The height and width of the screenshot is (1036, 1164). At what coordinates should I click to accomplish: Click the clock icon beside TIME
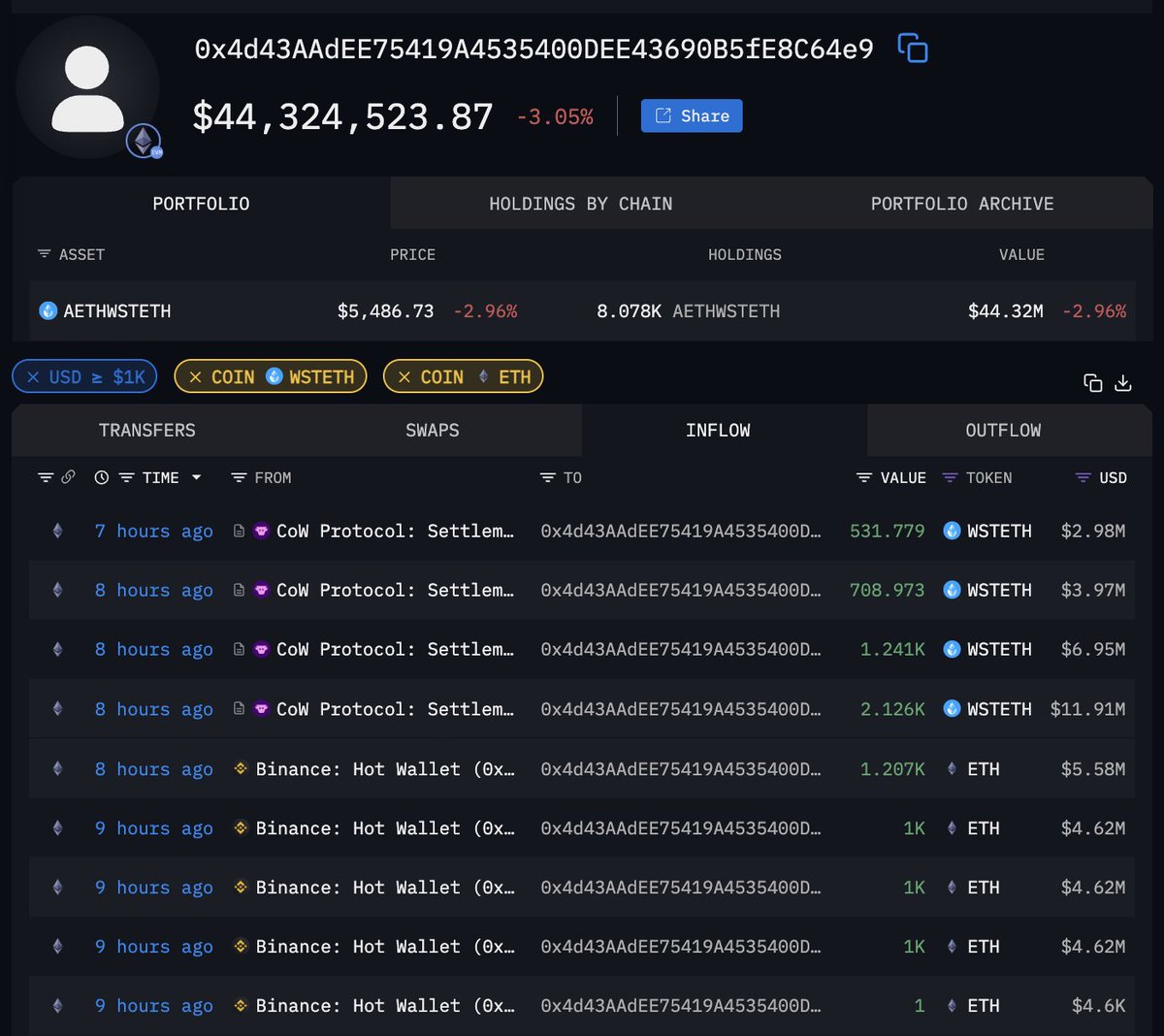click(101, 478)
